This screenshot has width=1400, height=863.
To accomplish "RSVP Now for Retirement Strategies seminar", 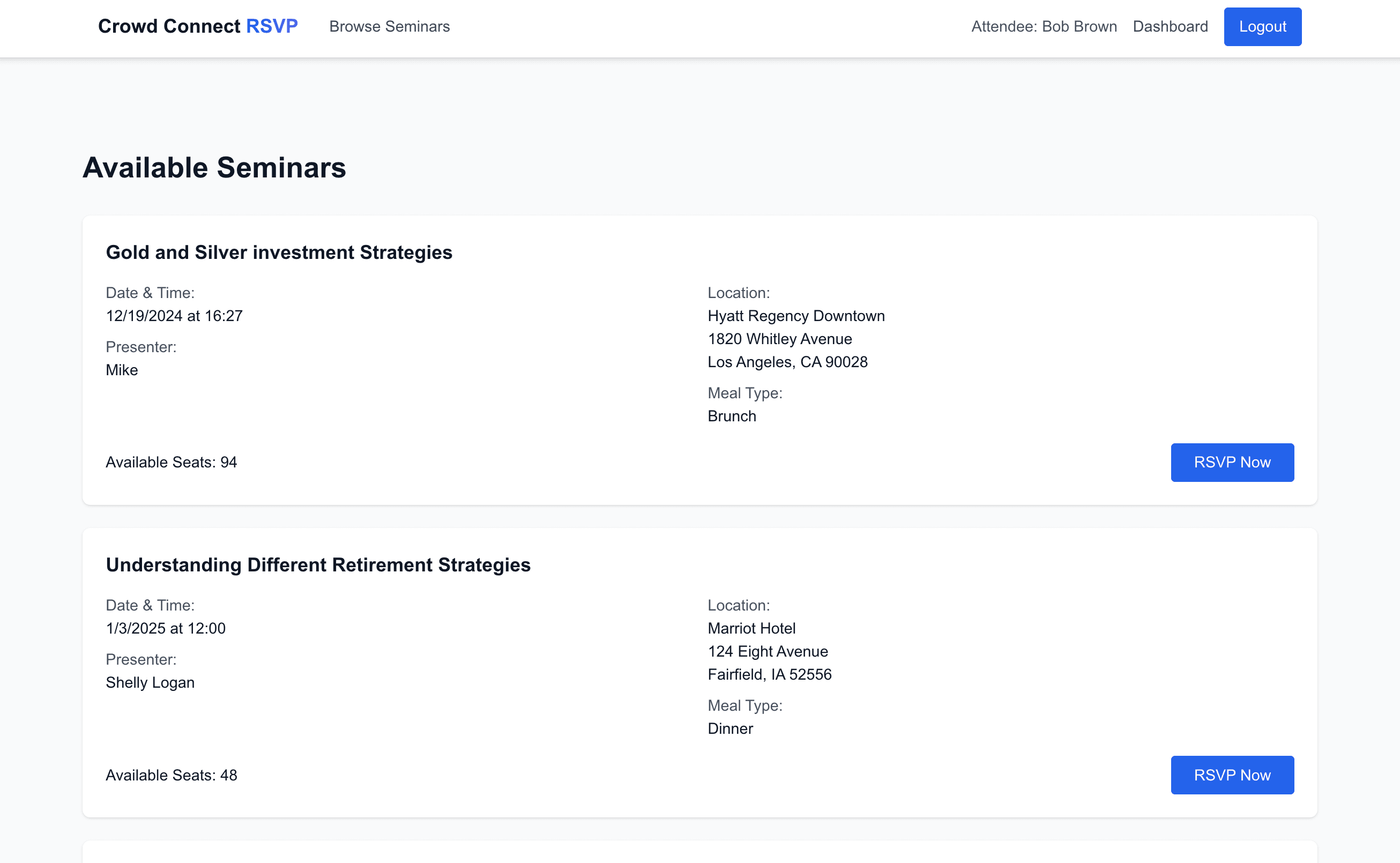I will tap(1232, 775).
